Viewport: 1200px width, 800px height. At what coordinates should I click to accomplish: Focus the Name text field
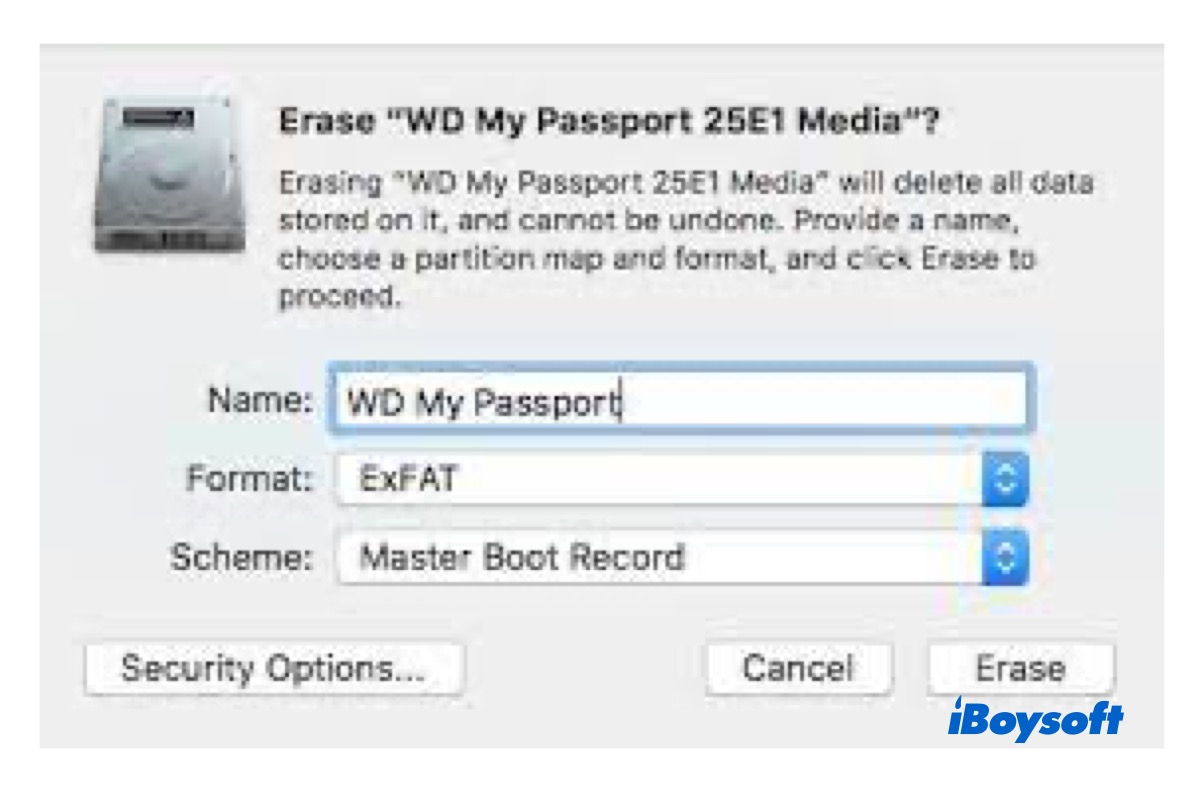680,402
